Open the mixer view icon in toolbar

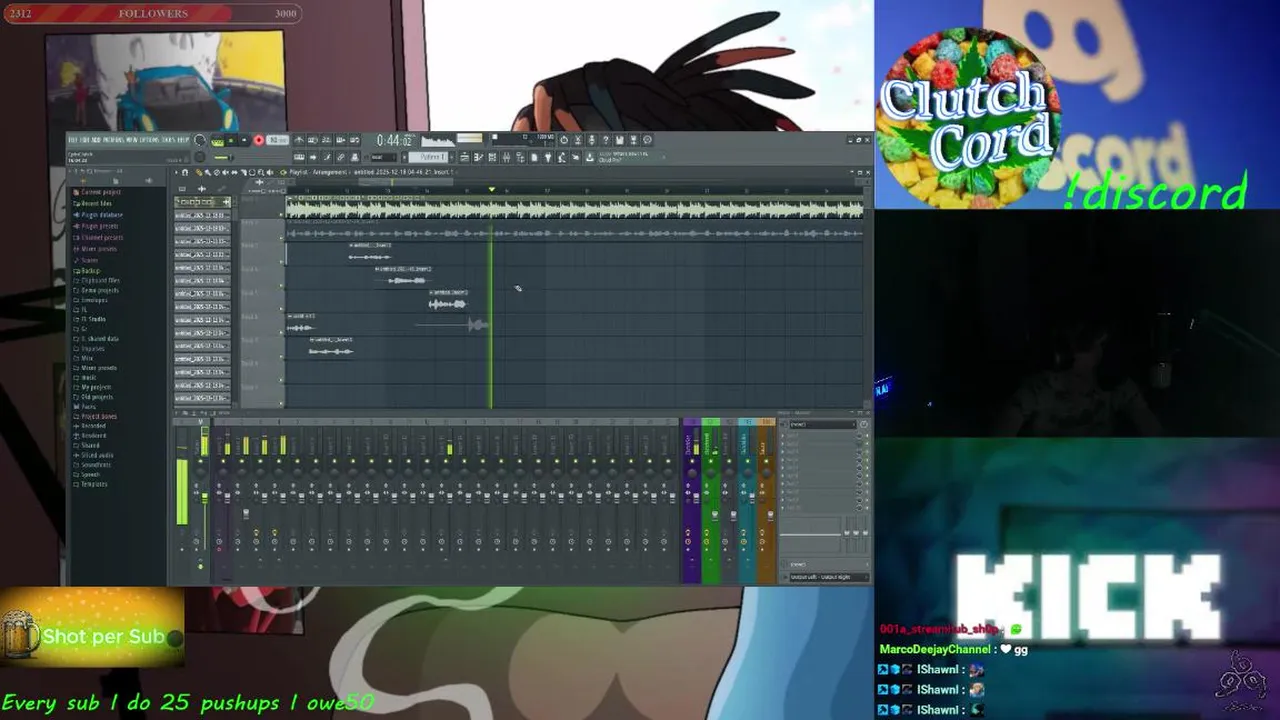[506, 157]
